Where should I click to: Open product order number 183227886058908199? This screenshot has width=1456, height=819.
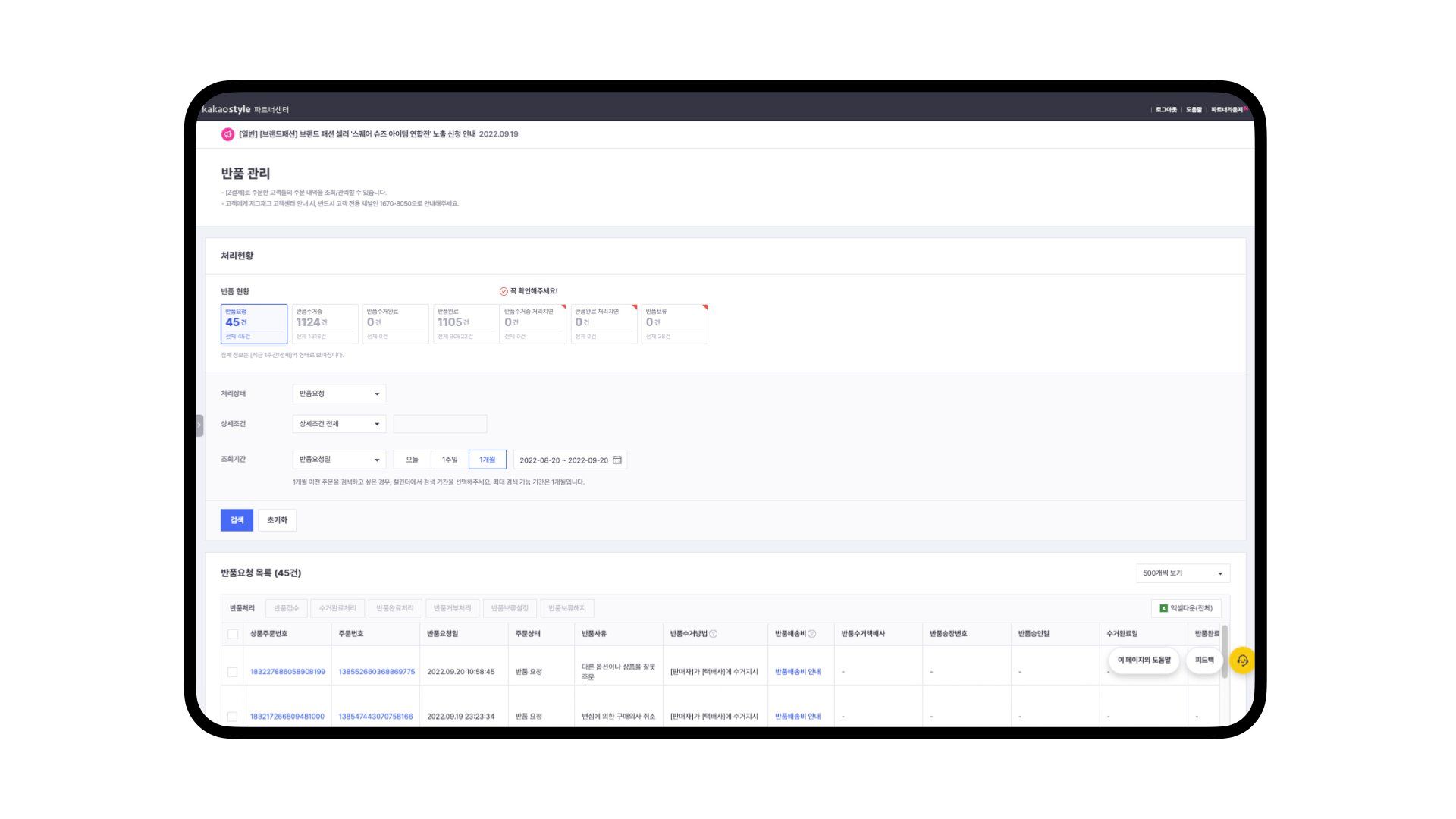pos(287,672)
